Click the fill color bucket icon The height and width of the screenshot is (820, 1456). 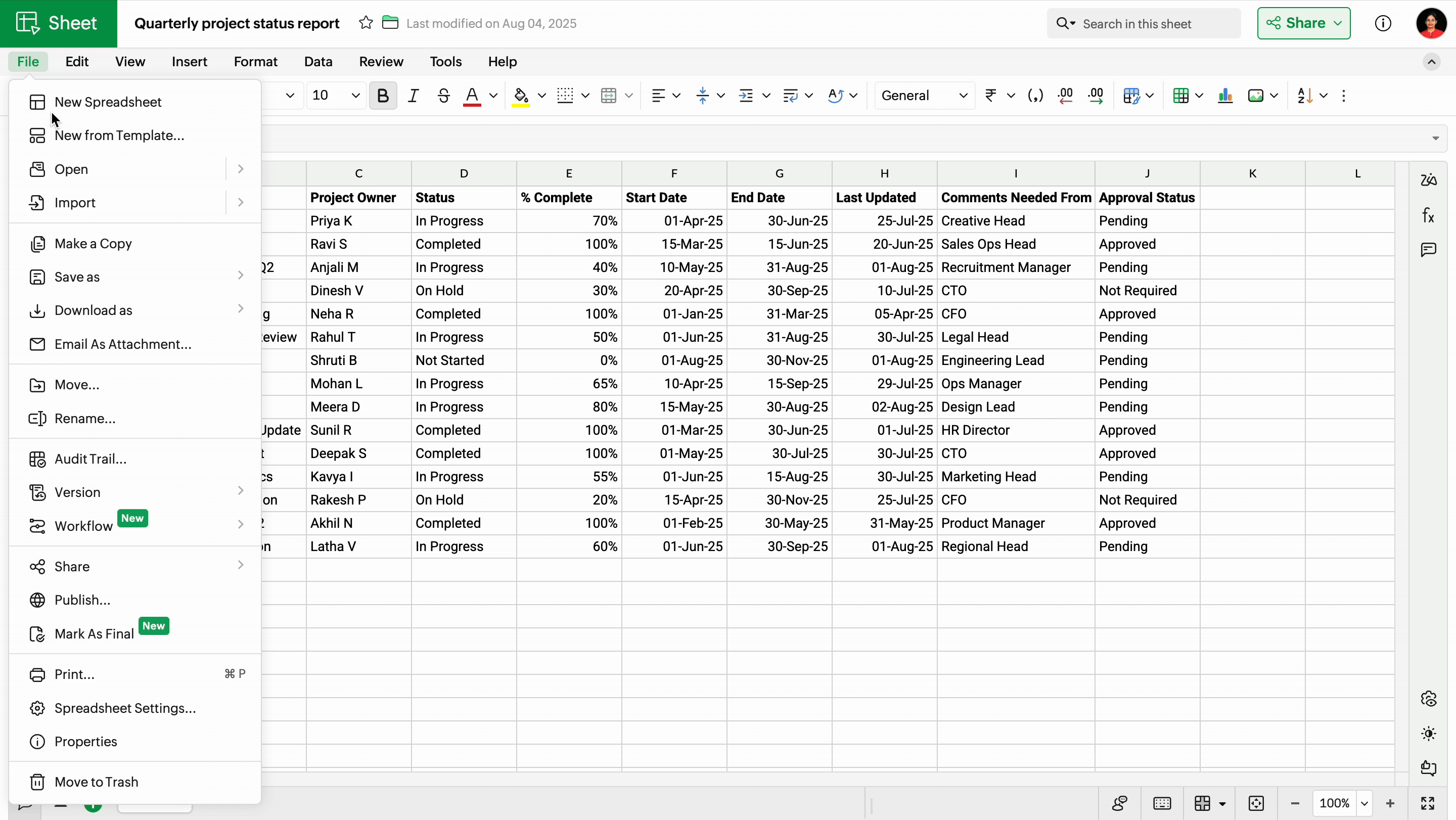pos(521,96)
